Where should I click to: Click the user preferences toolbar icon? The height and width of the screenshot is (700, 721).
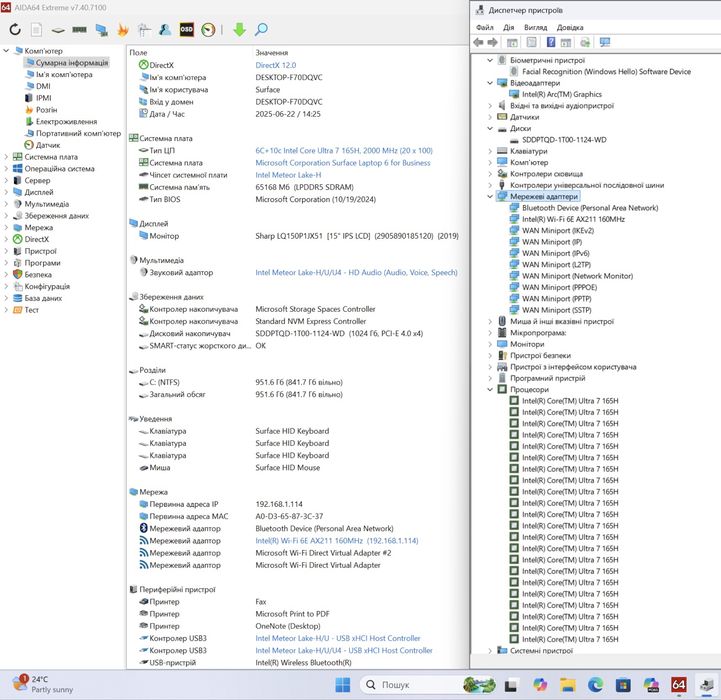pyautogui.click(x=165, y=30)
